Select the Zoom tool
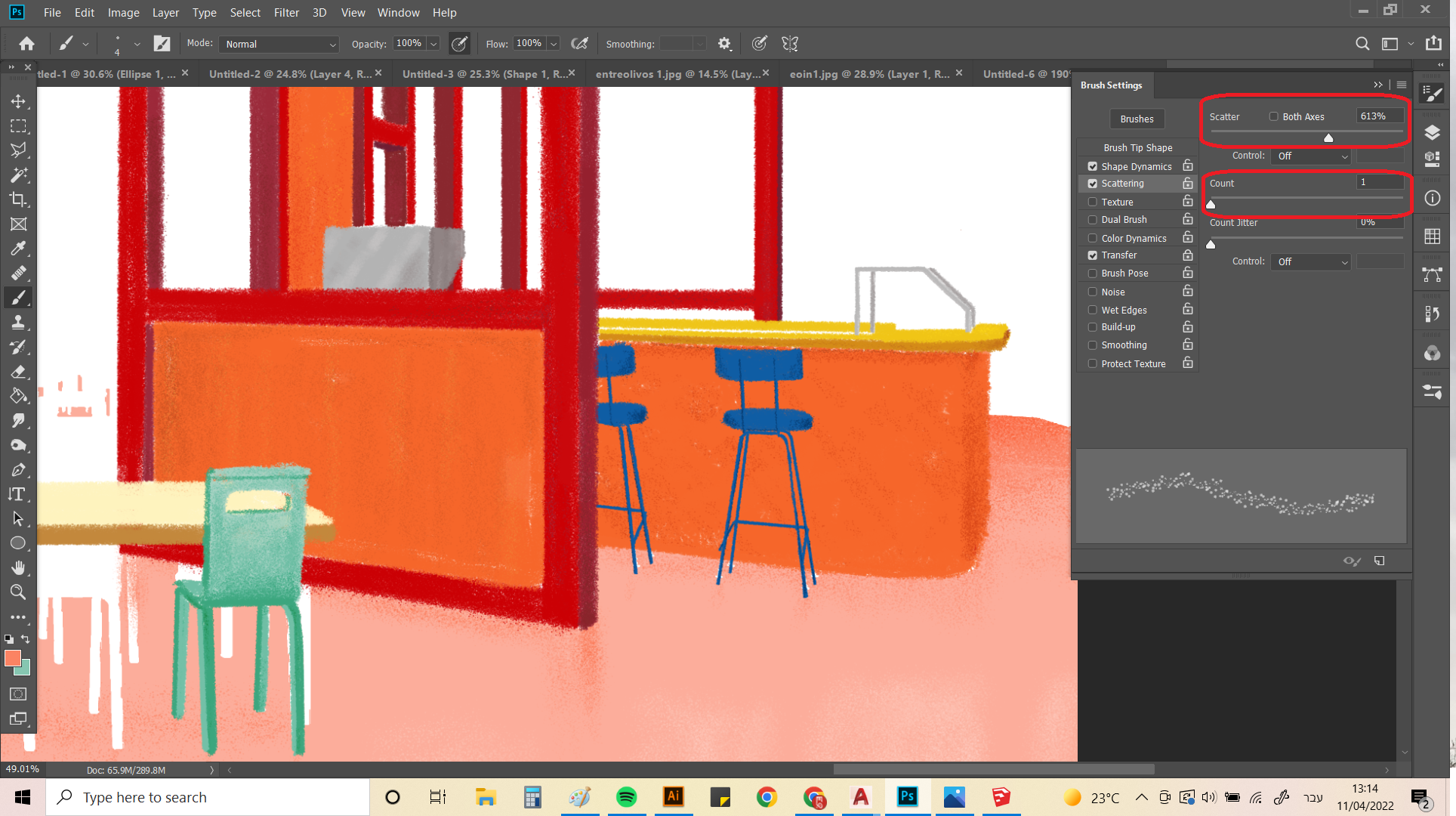1456x816 pixels. coord(19,592)
